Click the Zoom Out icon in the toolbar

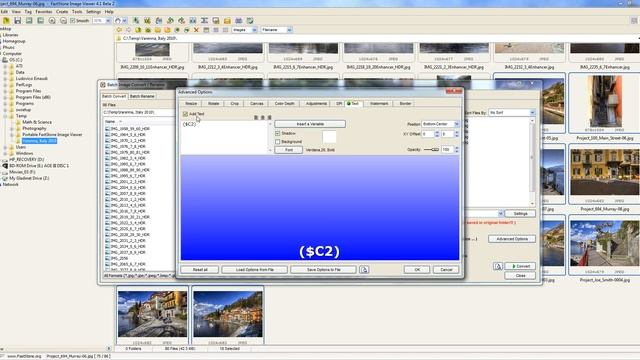coord(63,20)
